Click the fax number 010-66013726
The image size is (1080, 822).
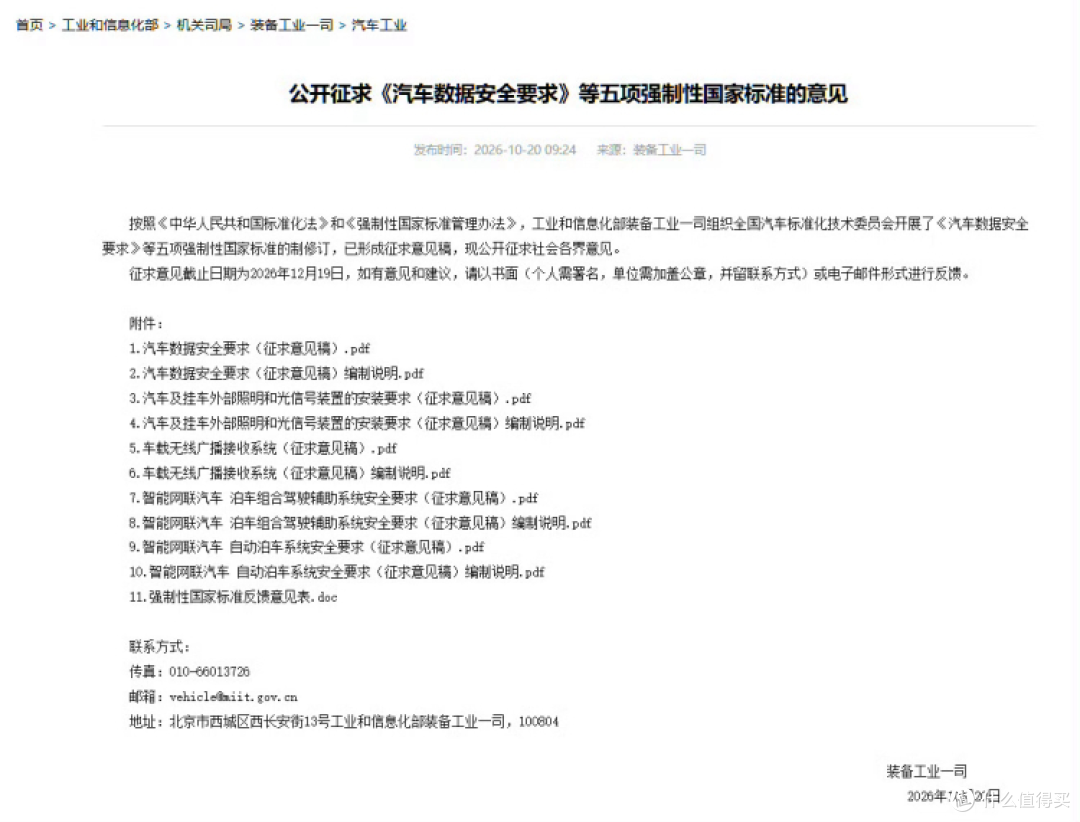209,672
